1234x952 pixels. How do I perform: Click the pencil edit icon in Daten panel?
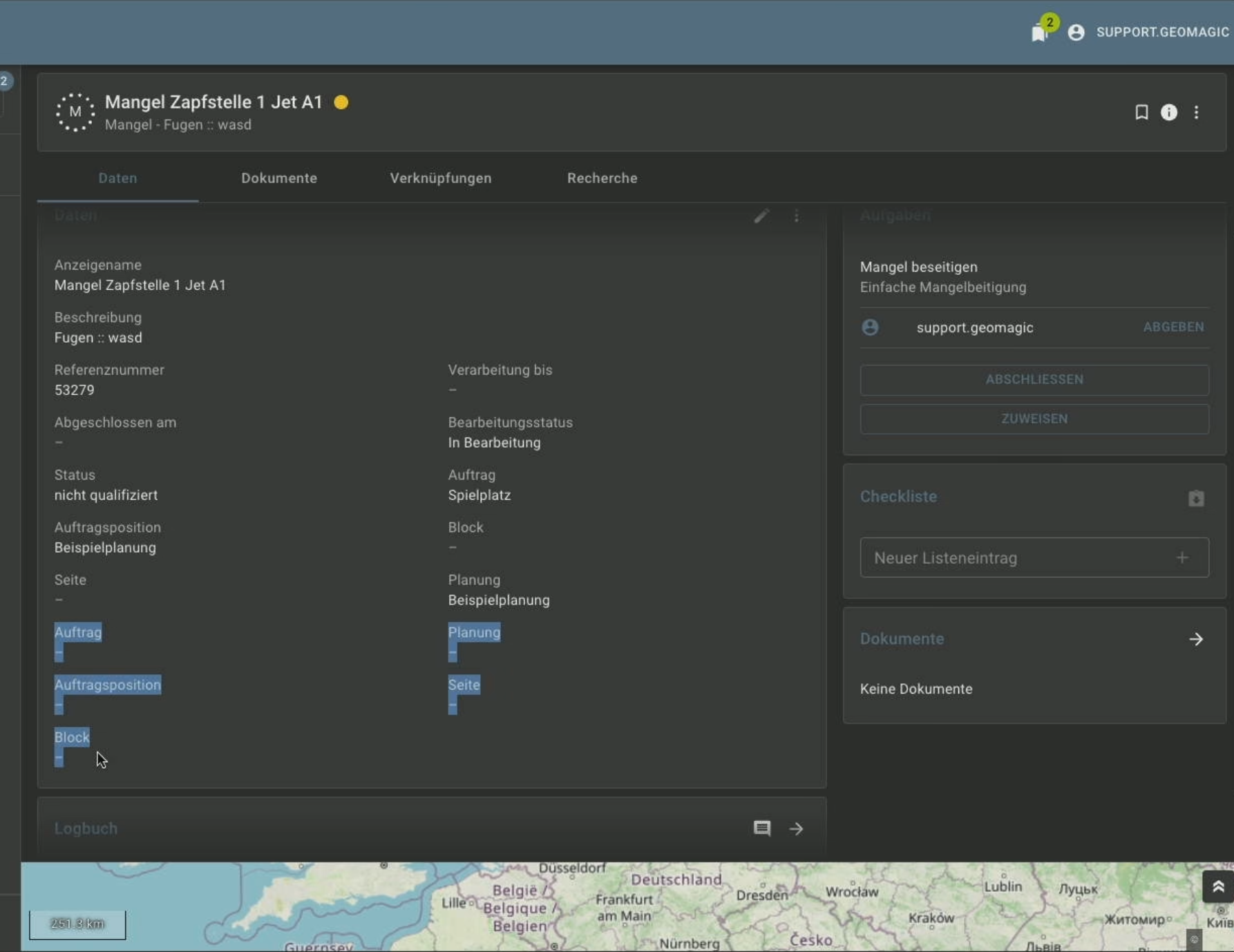coord(761,216)
